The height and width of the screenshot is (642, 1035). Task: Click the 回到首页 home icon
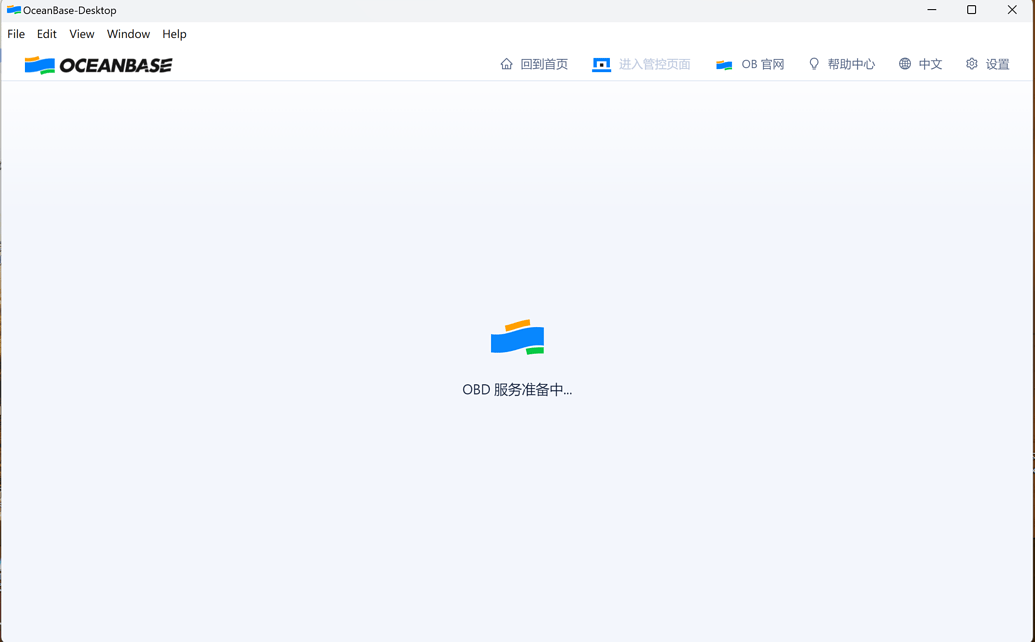(507, 63)
